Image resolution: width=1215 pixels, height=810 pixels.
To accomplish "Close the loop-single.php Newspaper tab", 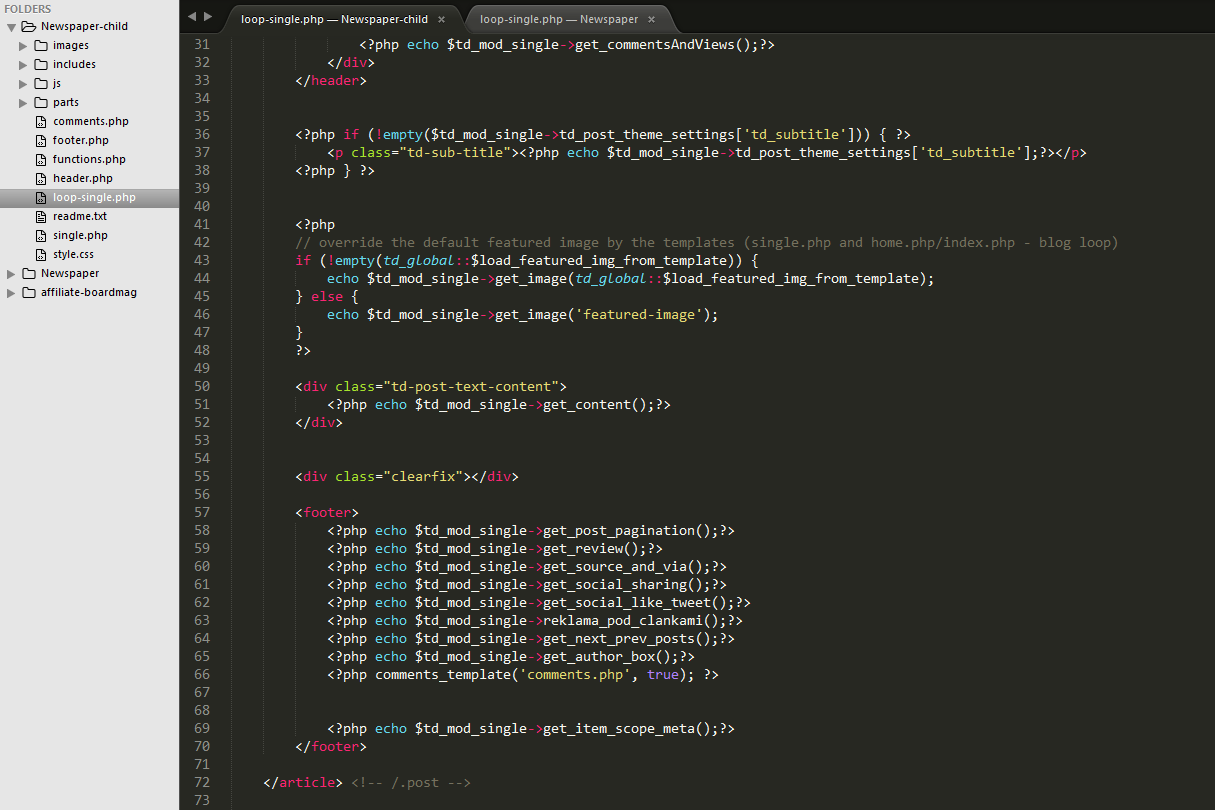I will coord(651,19).
